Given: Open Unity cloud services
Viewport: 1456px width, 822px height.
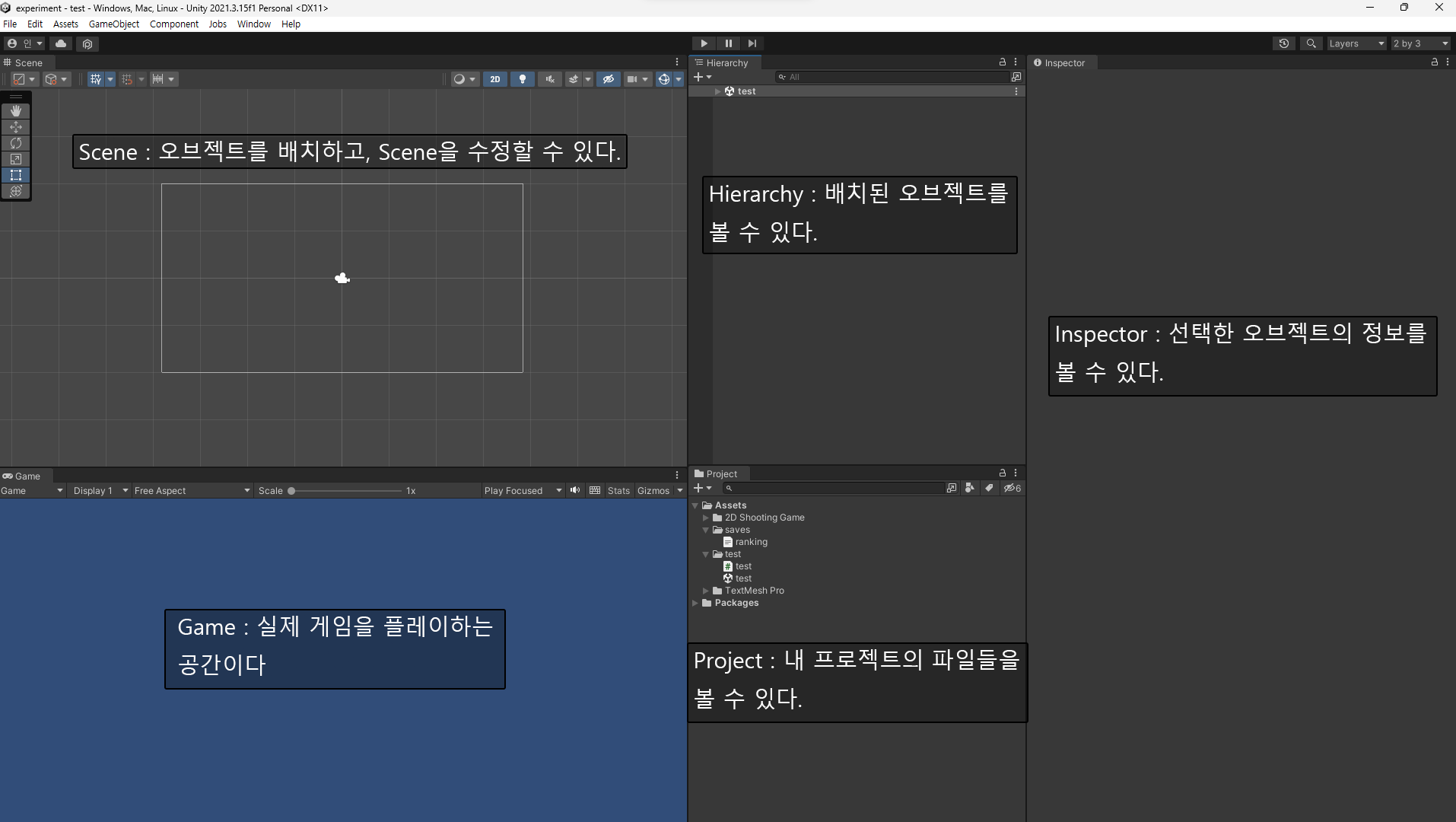Looking at the screenshot, I should 61,43.
